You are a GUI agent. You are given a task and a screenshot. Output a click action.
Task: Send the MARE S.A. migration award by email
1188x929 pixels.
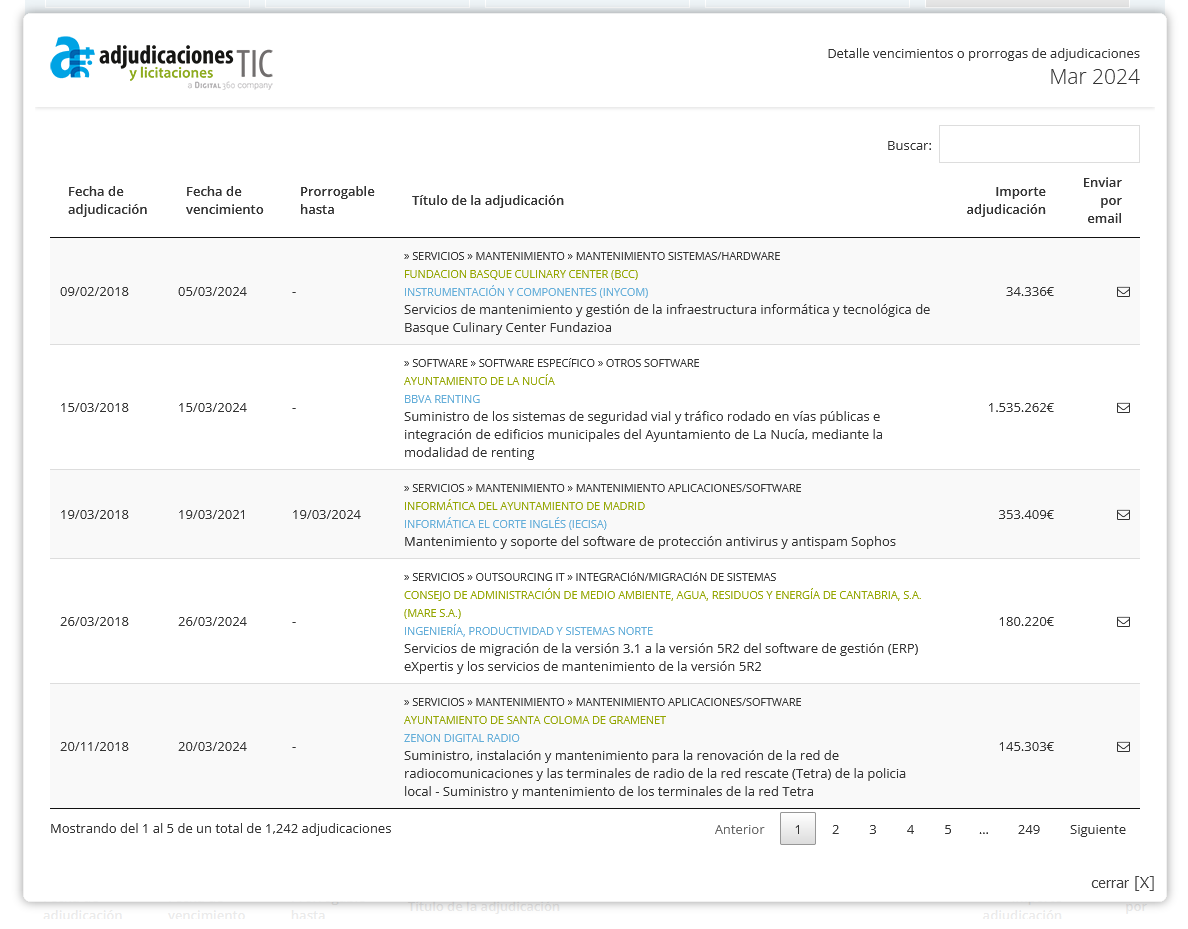click(1123, 621)
